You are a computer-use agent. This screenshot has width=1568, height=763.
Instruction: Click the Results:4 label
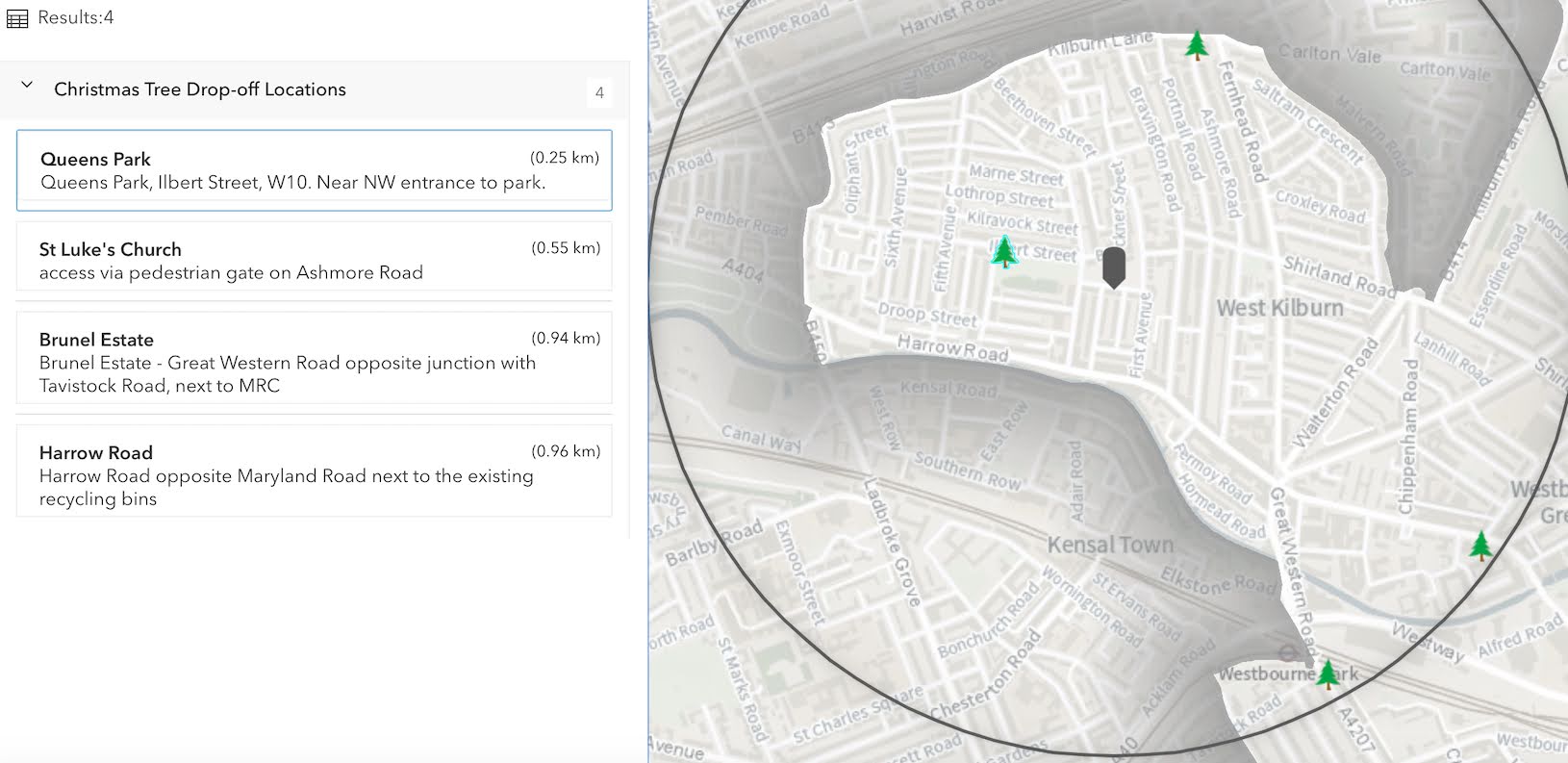(x=76, y=17)
